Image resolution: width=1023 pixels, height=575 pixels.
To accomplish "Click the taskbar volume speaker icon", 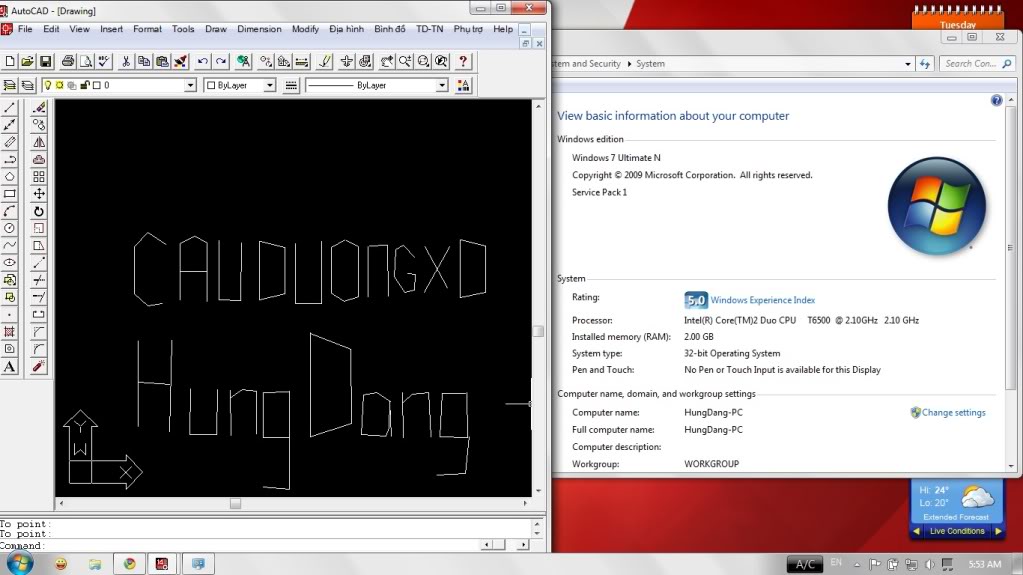I will (930, 565).
